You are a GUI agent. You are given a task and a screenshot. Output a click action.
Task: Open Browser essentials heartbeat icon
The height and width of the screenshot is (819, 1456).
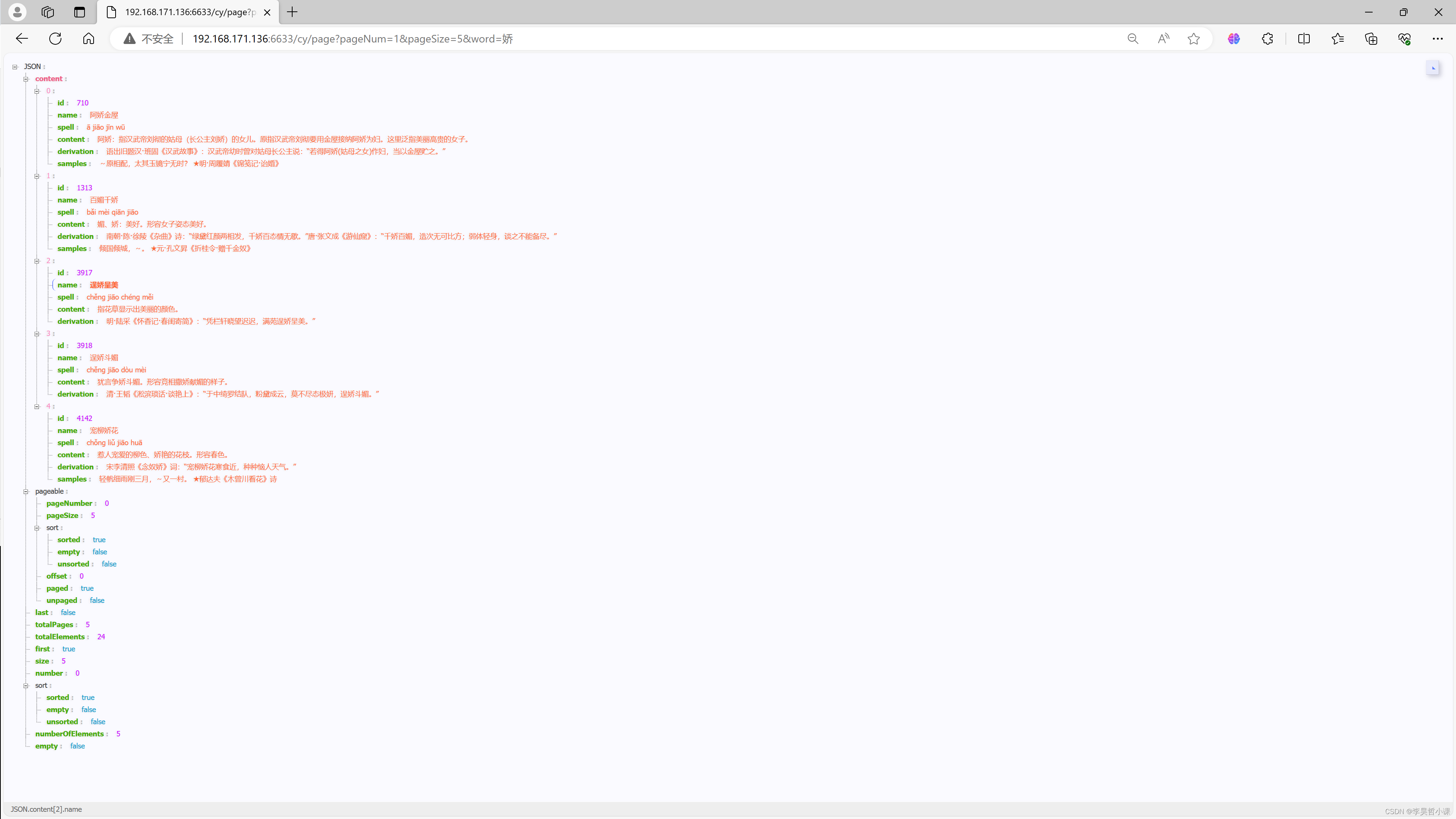click(1404, 38)
